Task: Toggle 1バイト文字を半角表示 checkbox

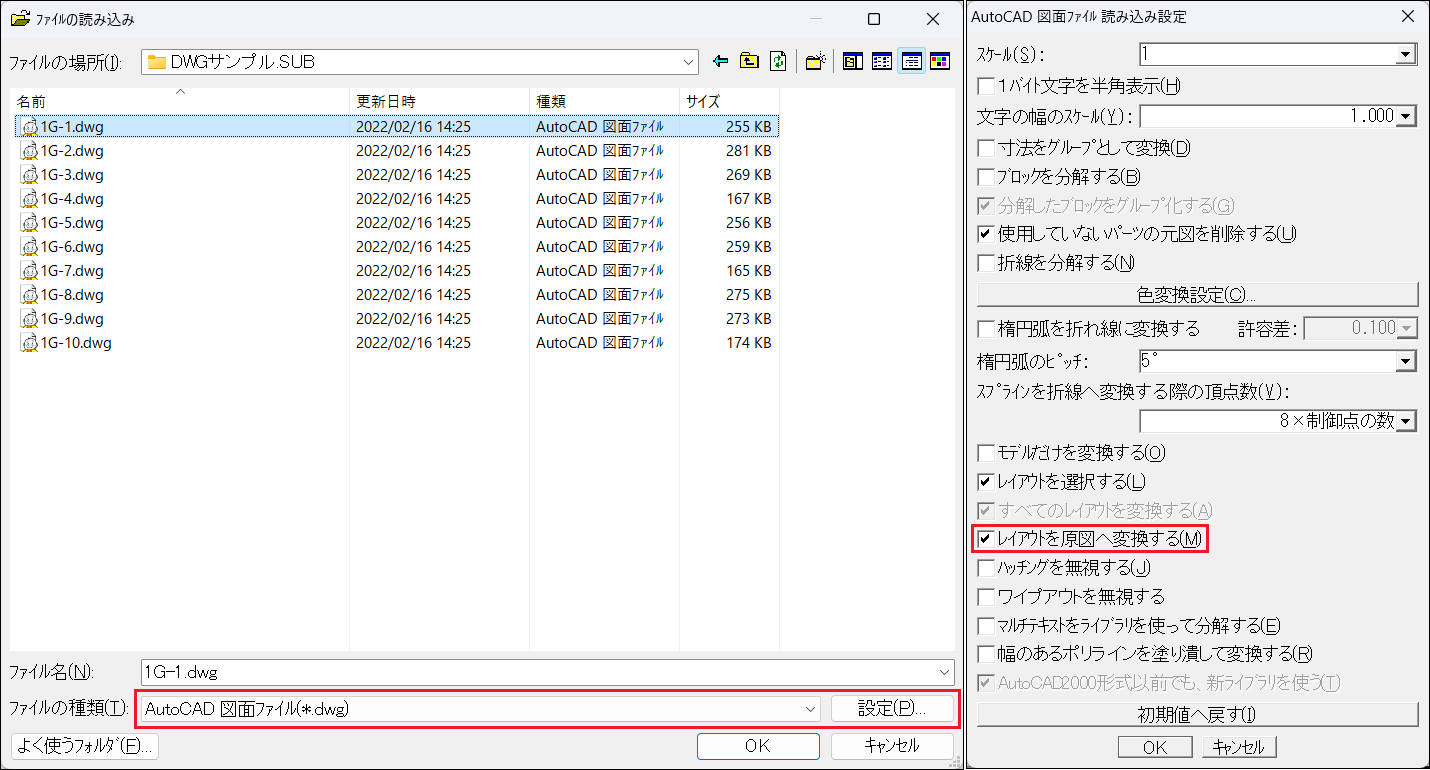Action: pyautogui.click(x=986, y=87)
